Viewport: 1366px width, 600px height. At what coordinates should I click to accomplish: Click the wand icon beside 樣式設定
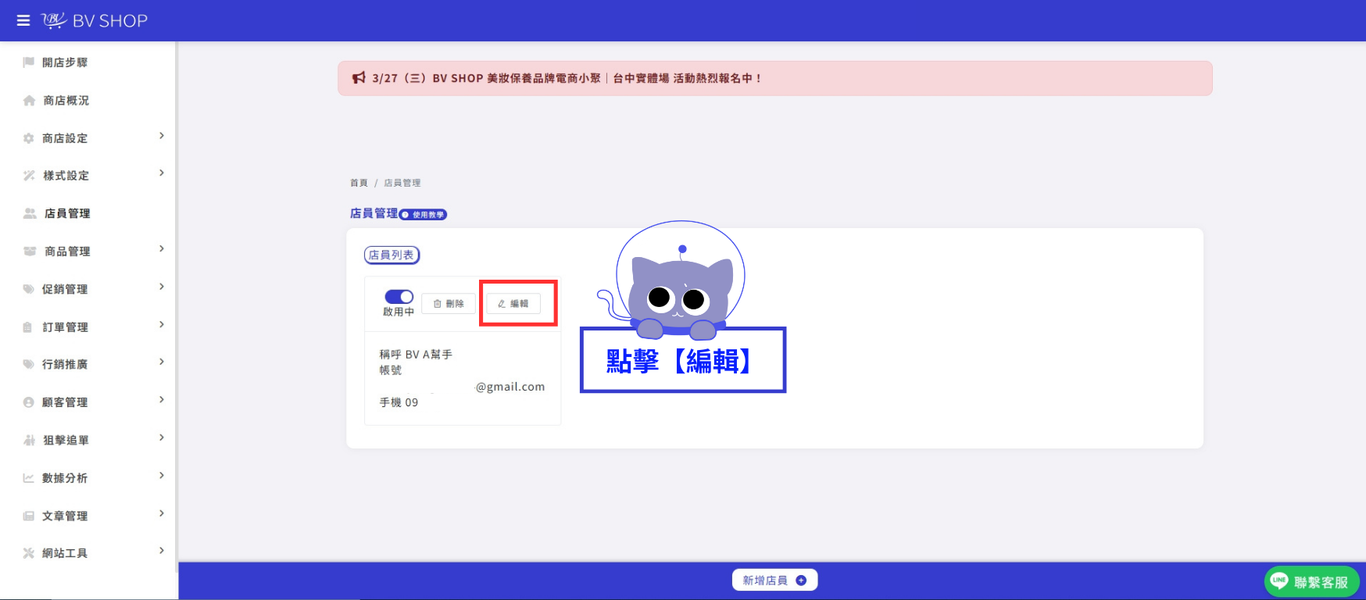29,176
